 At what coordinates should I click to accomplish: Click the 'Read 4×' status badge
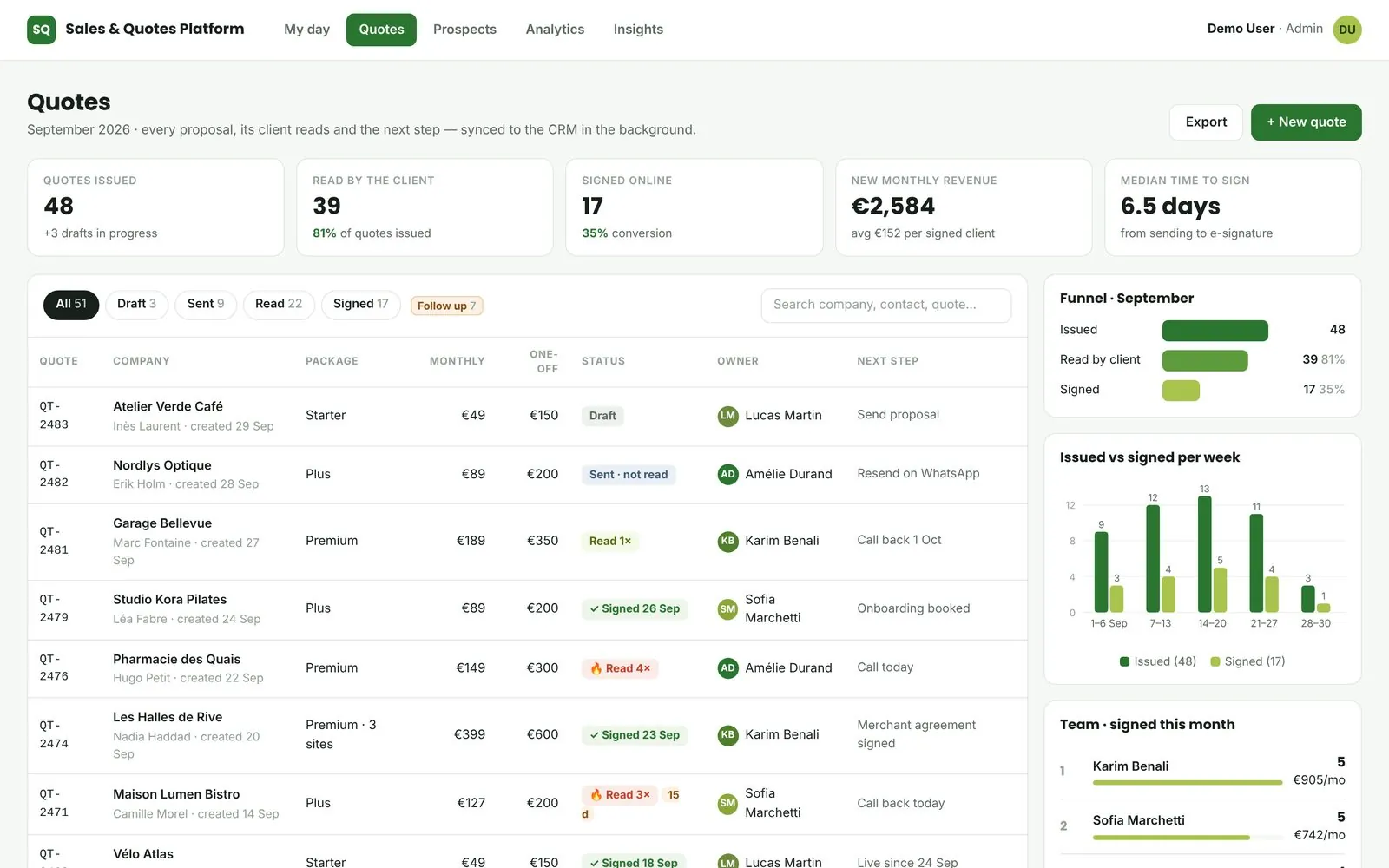(620, 668)
